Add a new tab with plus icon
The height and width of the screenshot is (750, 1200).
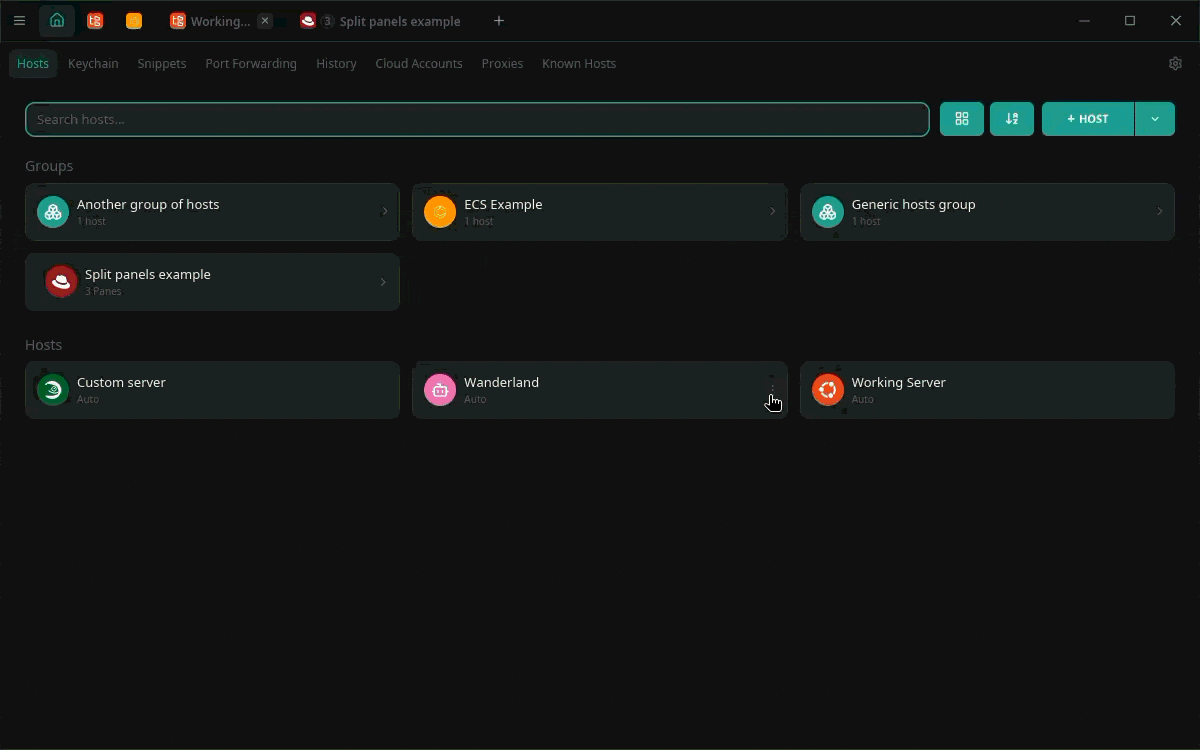[x=499, y=20]
